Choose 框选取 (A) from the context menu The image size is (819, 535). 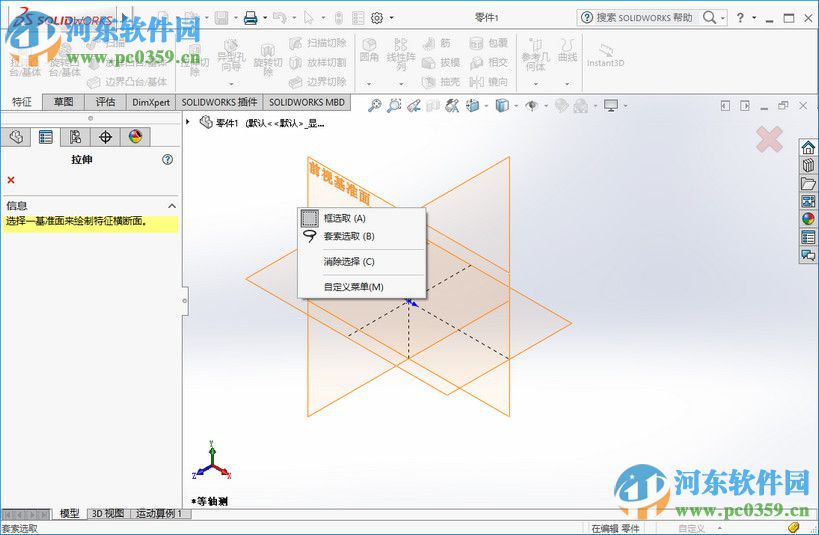(361, 218)
